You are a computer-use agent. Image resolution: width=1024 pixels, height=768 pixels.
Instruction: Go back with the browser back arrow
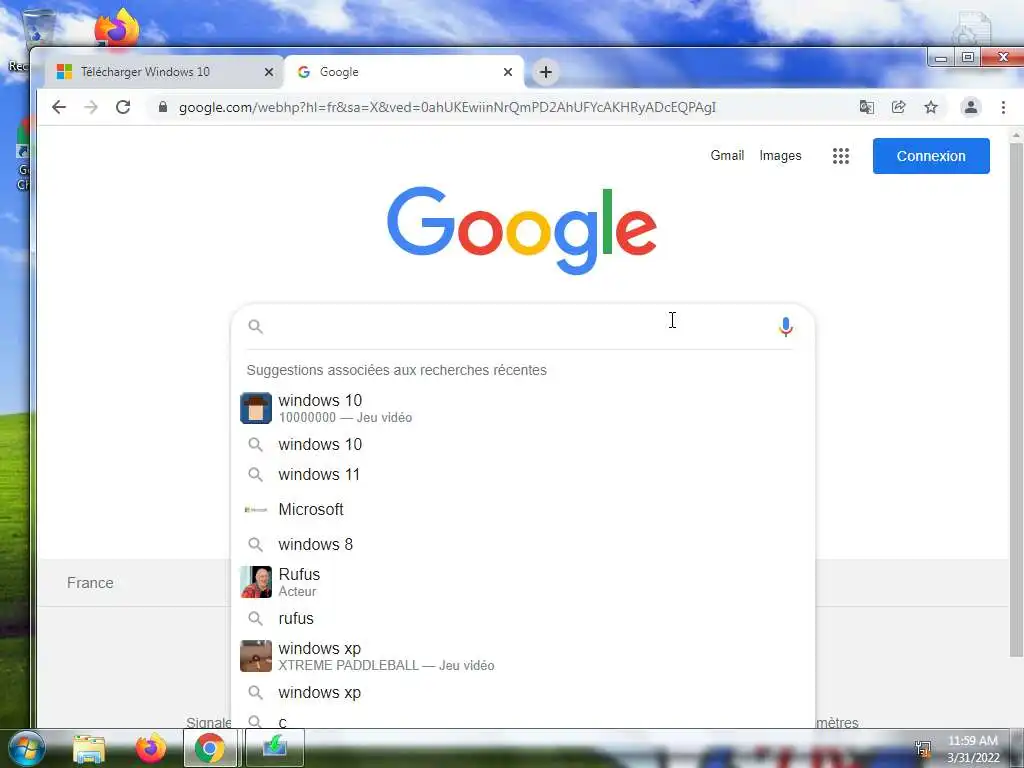(59, 107)
